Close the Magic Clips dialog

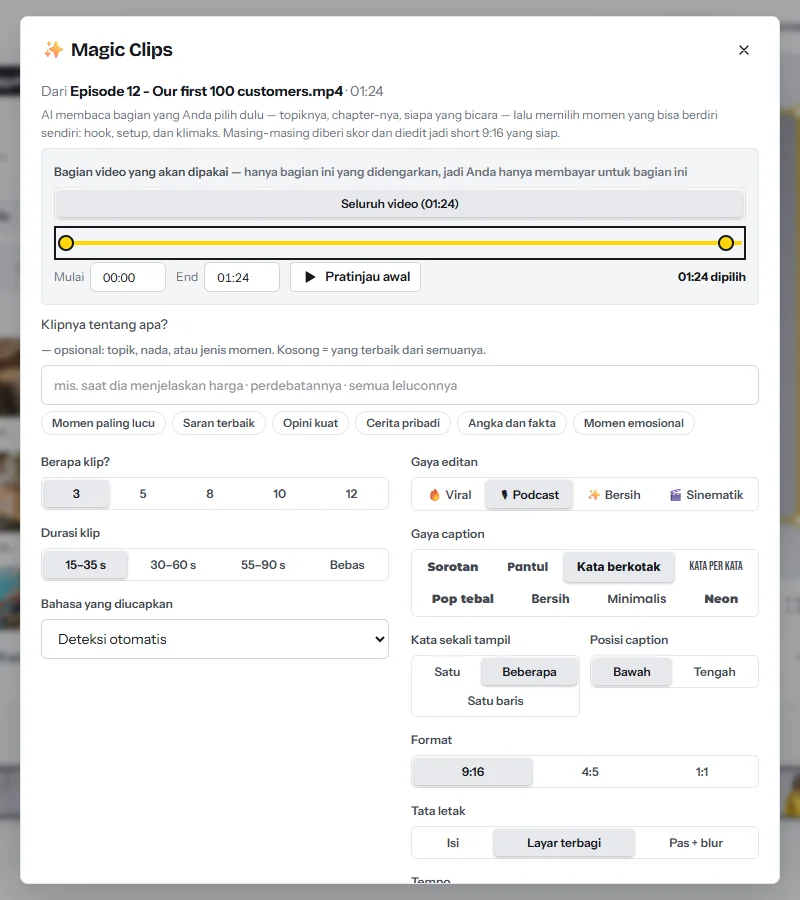click(744, 50)
